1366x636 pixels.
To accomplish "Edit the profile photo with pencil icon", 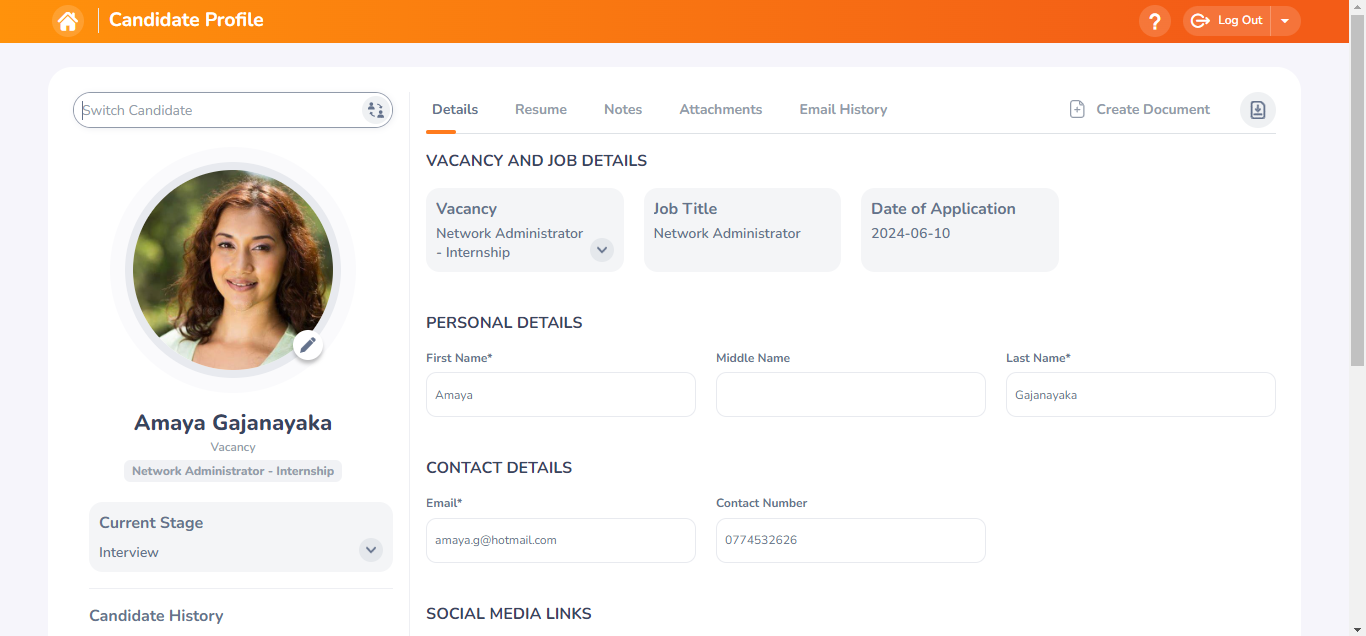I will click(308, 344).
